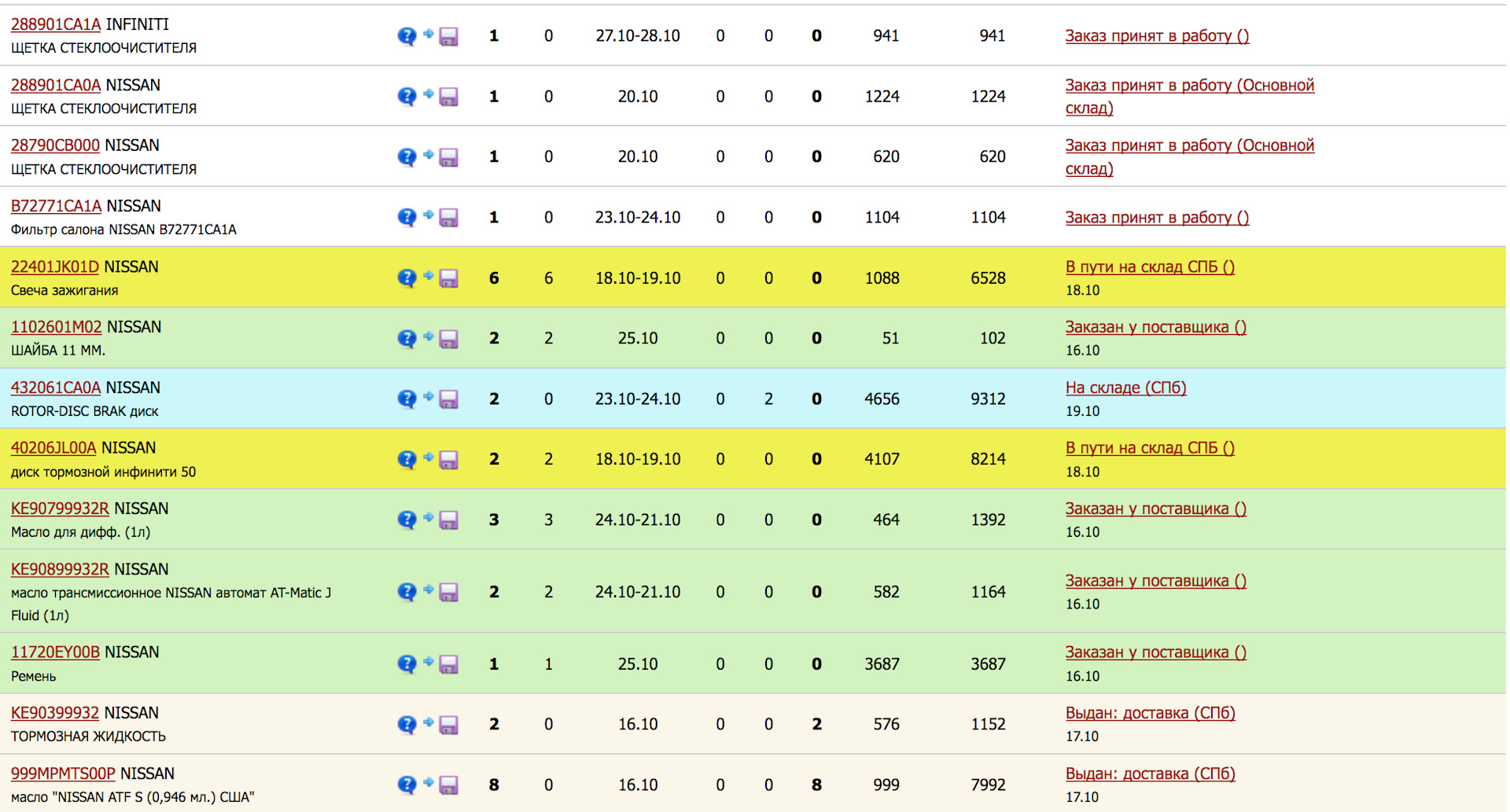Open part number link 999MPMTS00P
Image resolution: width=1510 pixels, height=812 pixels.
[63, 773]
